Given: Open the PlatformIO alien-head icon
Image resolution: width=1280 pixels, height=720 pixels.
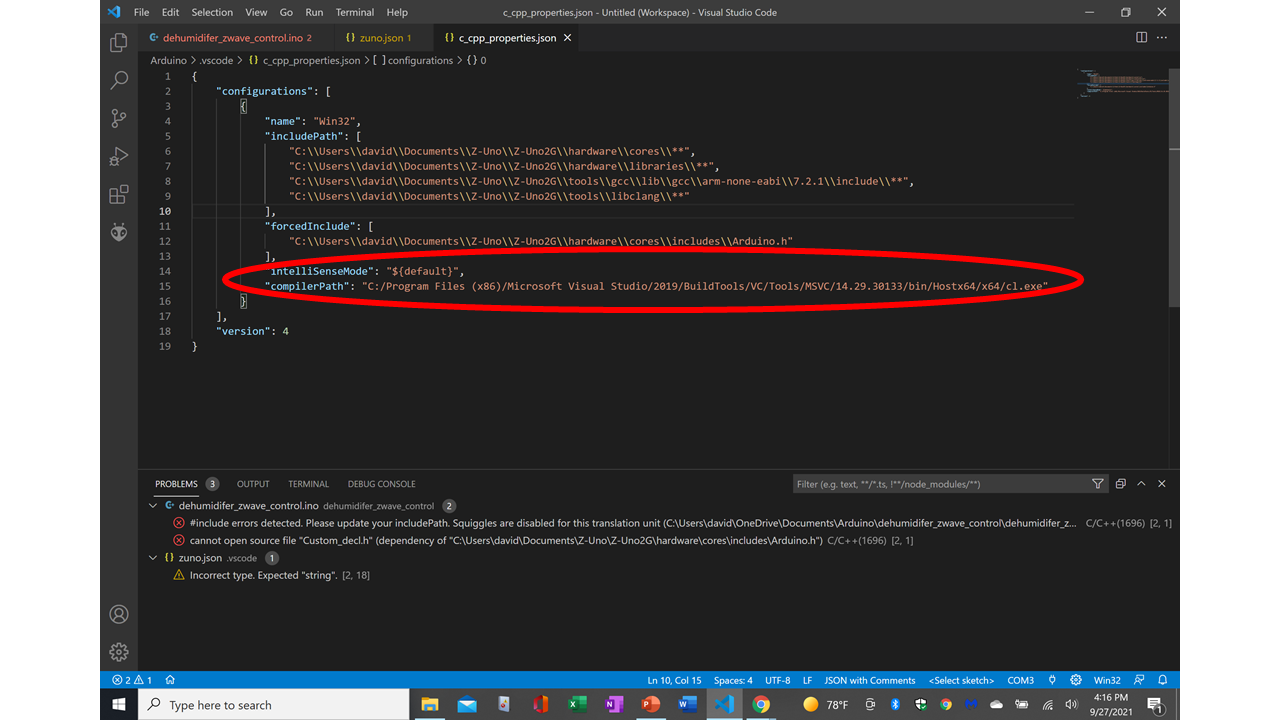Looking at the screenshot, I should [x=119, y=232].
